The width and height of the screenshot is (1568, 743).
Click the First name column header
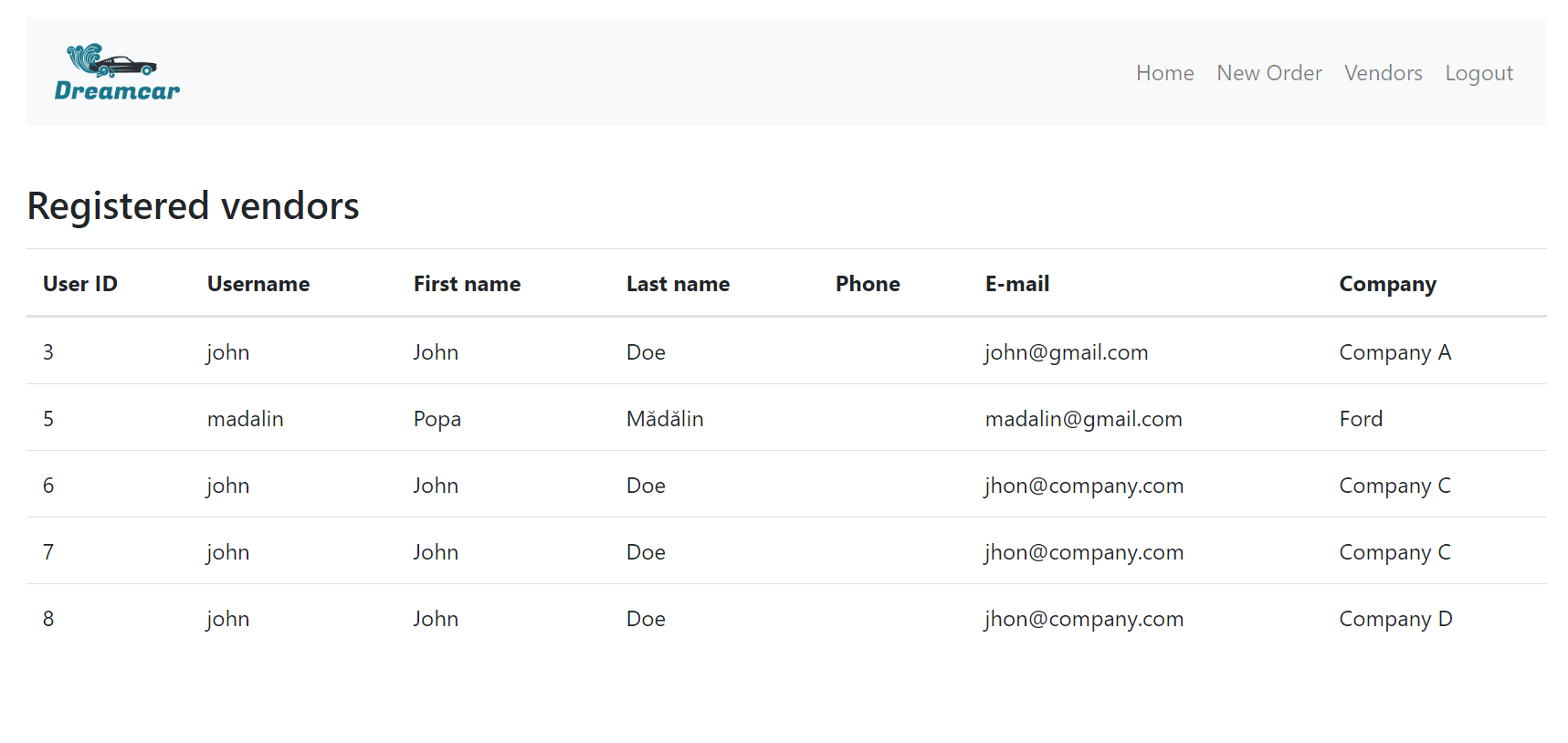[467, 284]
